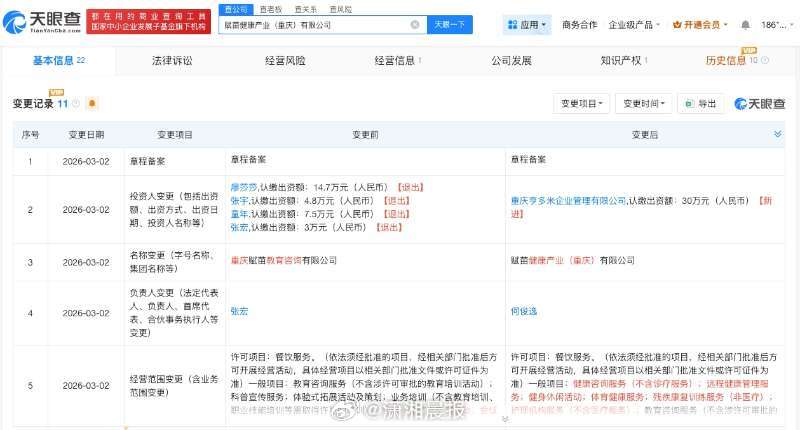This screenshot has width=800, height=430.
Task: Click the 名称变更 item cell in row 3
Action: (172, 262)
